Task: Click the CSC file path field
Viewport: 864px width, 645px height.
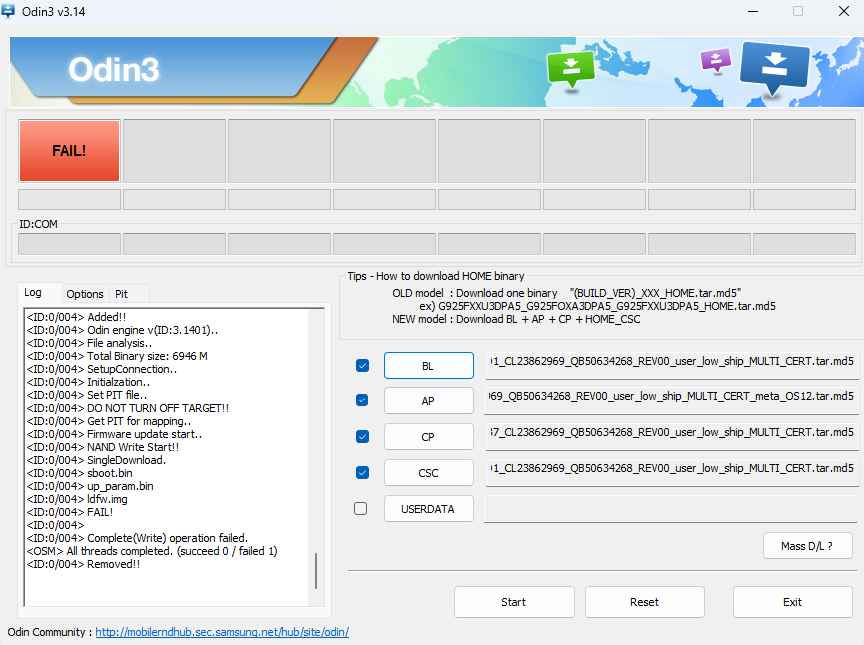Action: [672, 472]
